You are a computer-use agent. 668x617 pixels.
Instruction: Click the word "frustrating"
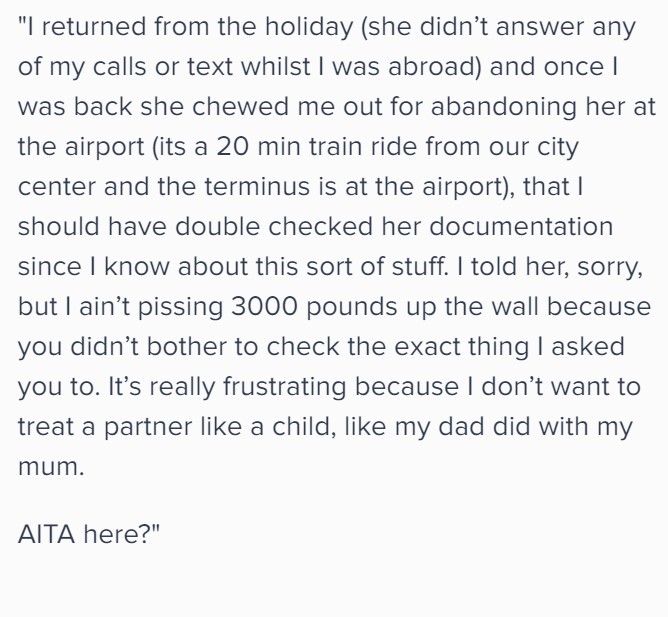click(284, 387)
